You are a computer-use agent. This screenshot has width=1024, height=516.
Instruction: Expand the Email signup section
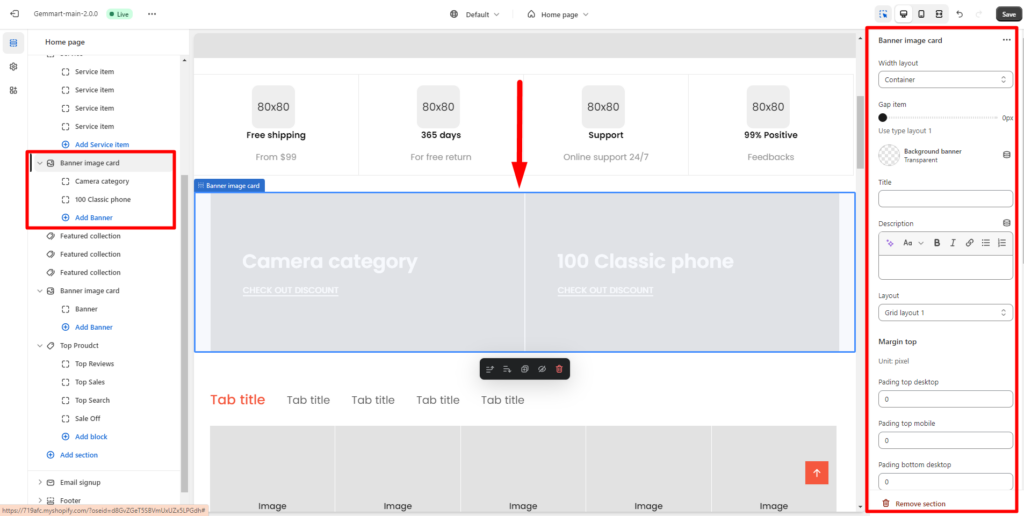click(39, 482)
